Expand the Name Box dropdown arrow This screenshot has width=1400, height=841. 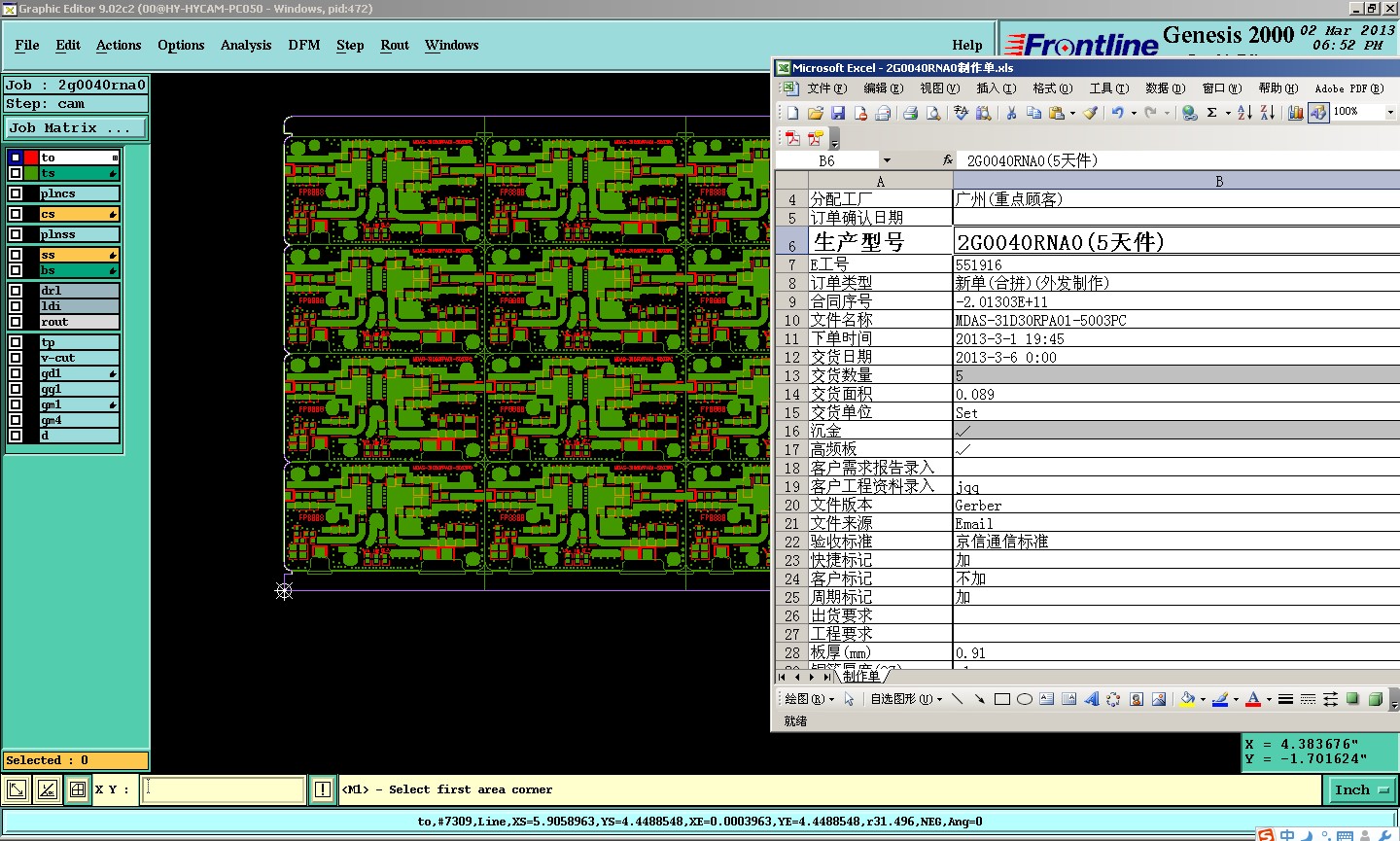(887, 160)
